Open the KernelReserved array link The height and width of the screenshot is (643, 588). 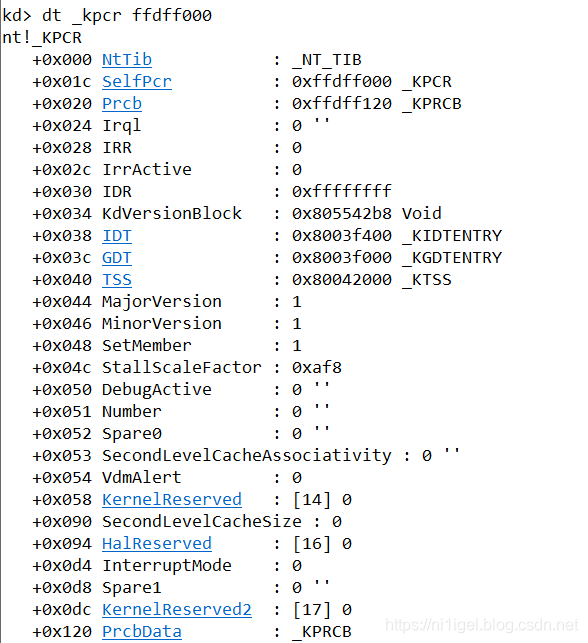click(x=172, y=499)
